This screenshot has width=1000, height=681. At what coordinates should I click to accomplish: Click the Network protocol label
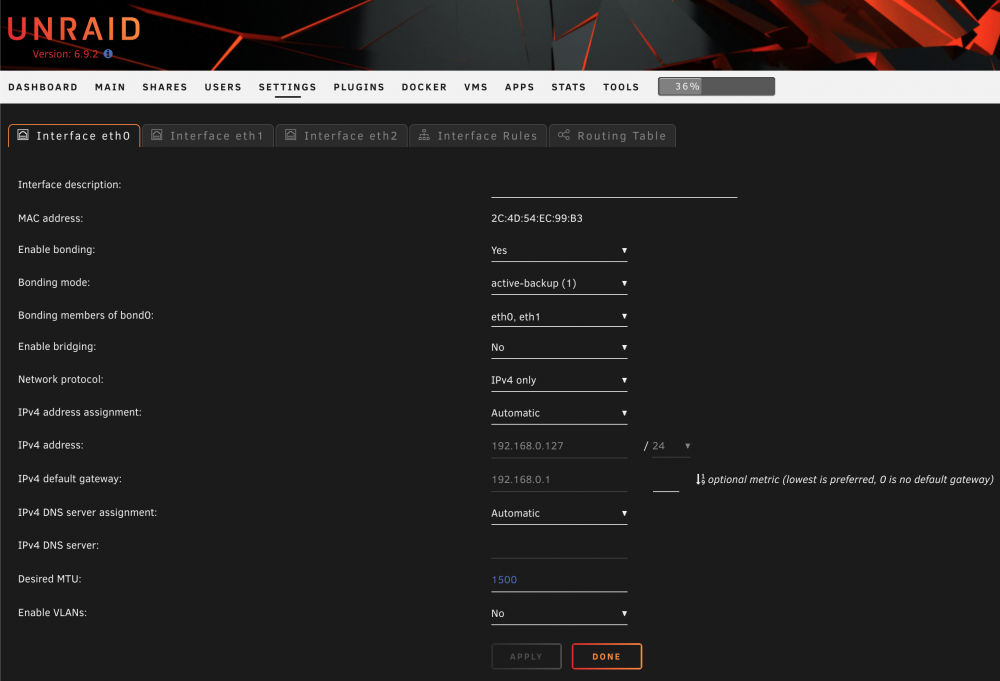pyautogui.click(x=61, y=379)
